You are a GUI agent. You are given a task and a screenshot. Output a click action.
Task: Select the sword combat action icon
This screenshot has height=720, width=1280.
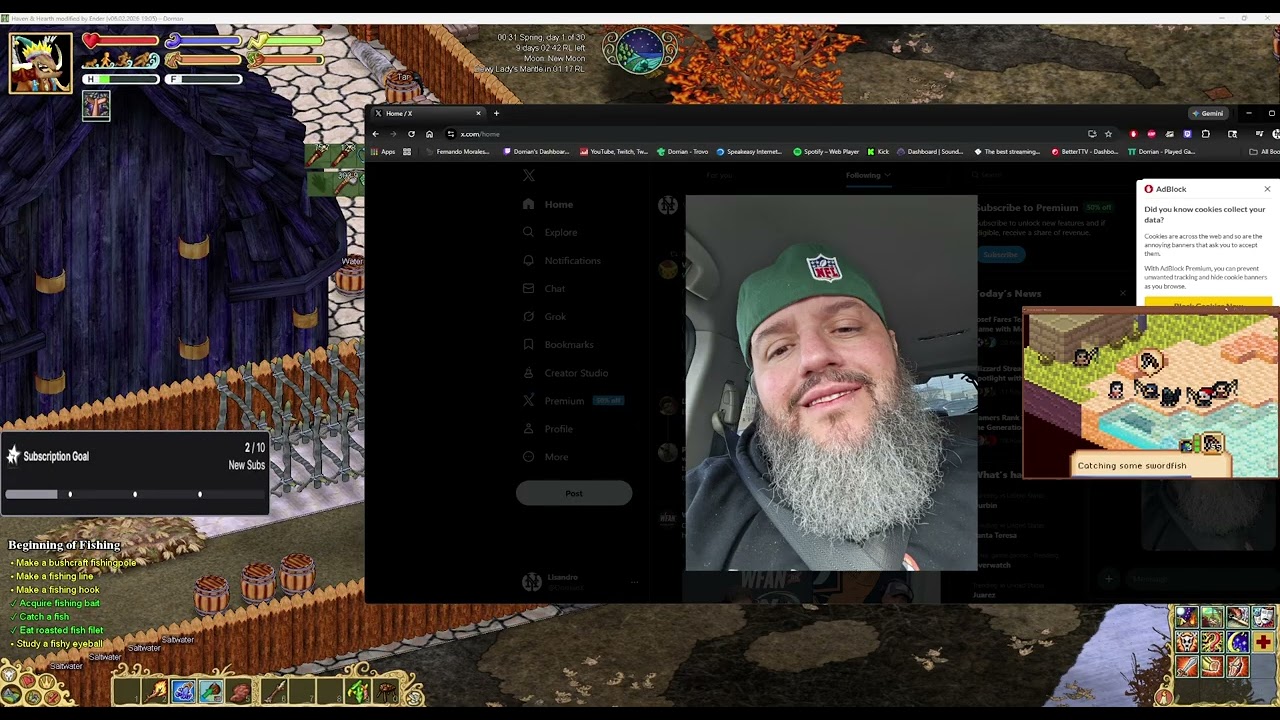click(x=1187, y=666)
